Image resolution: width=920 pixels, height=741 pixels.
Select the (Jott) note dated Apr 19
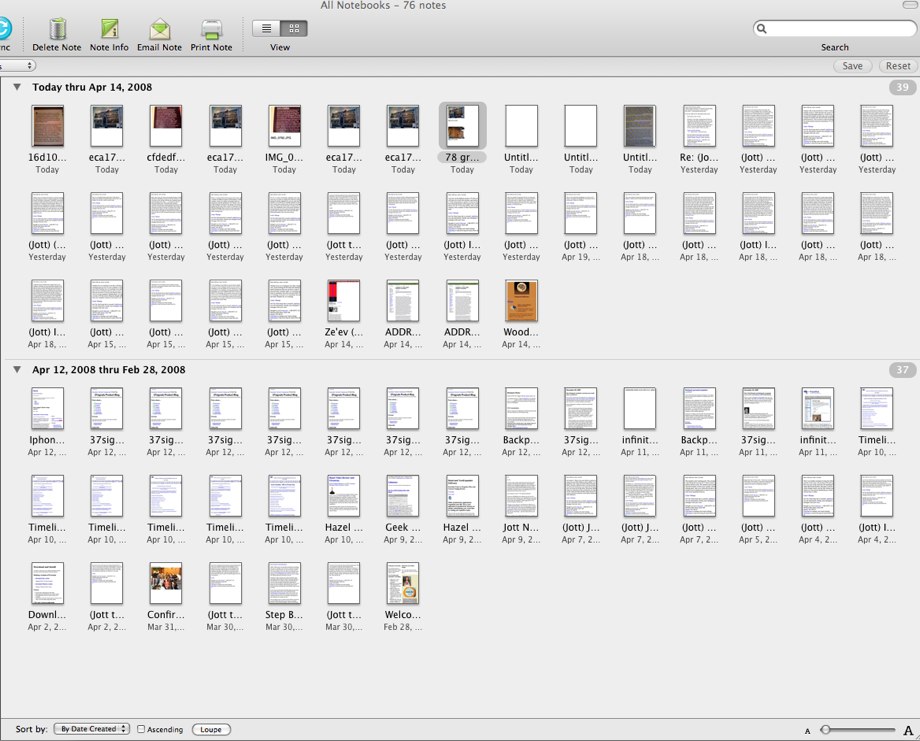(581, 213)
